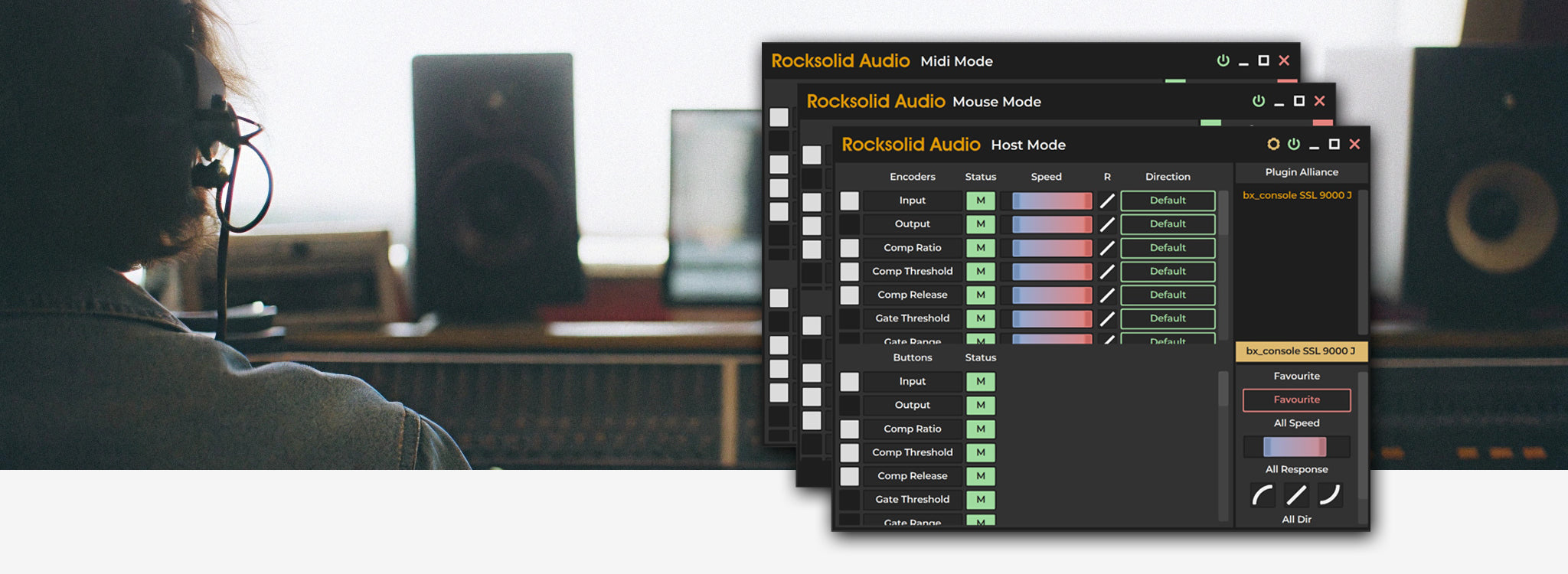Toggle checkbox beside Comp Ratio in Buttons list
The height and width of the screenshot is (574, 1568).
pos(849,429)
